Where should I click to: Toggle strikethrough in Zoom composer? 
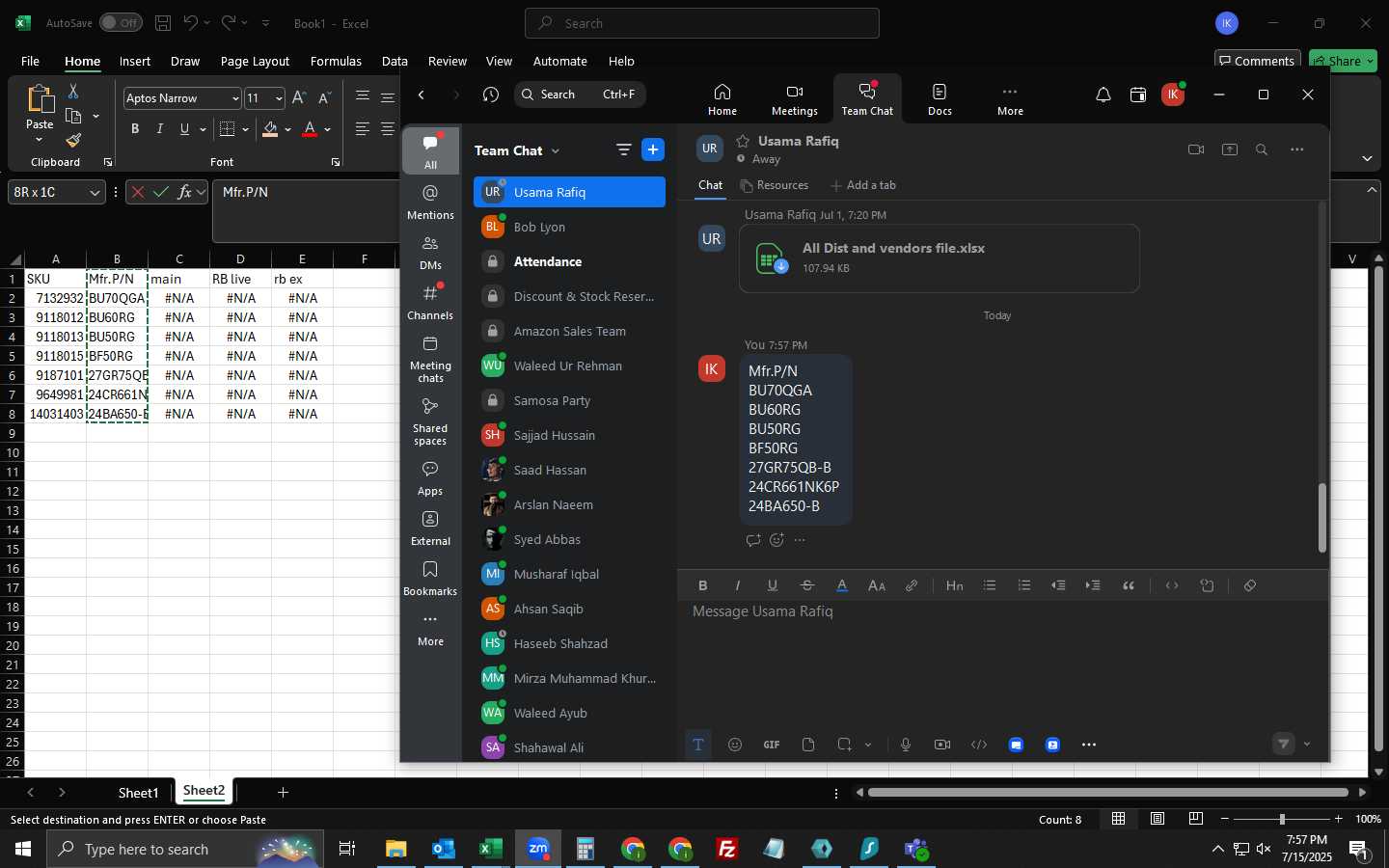[x=807, y=585]
